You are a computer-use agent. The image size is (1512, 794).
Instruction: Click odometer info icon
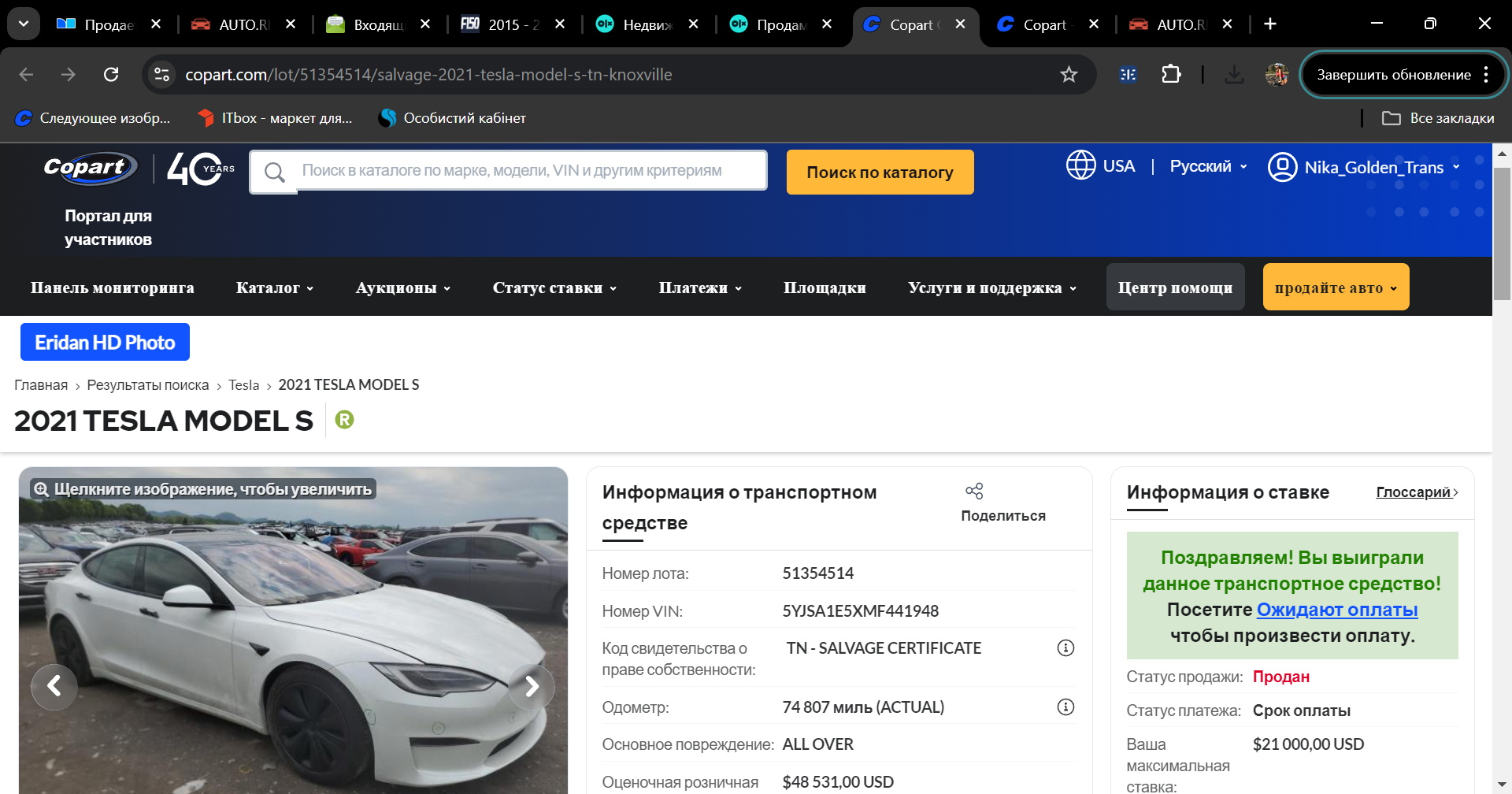click(1065, 707)
